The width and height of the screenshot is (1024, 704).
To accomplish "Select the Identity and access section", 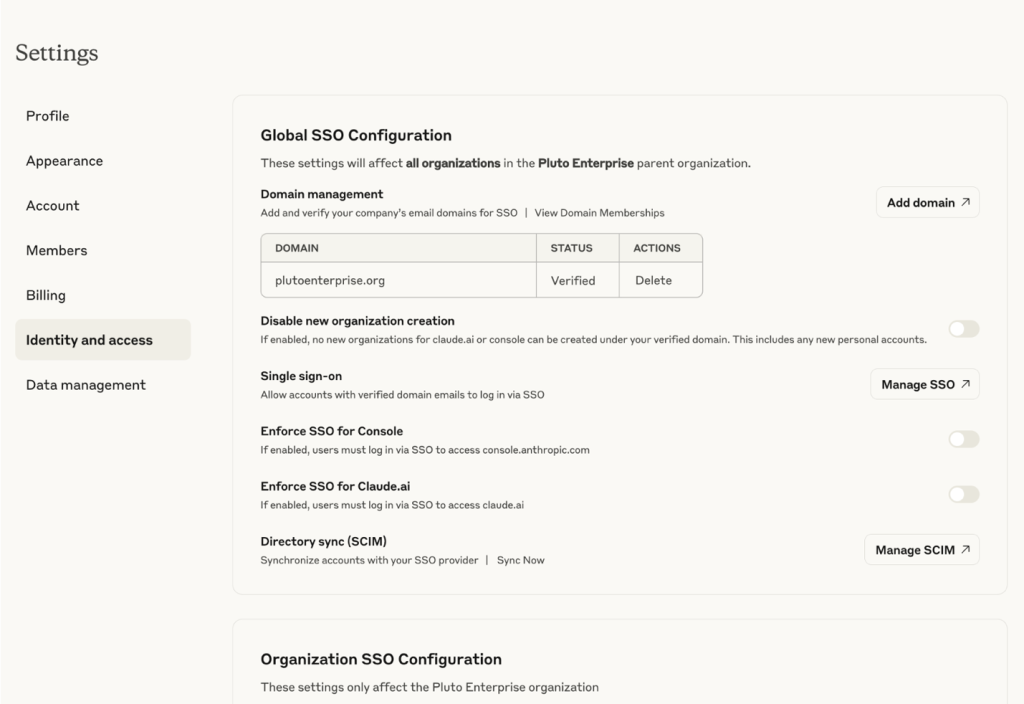I will pos(89,339).
